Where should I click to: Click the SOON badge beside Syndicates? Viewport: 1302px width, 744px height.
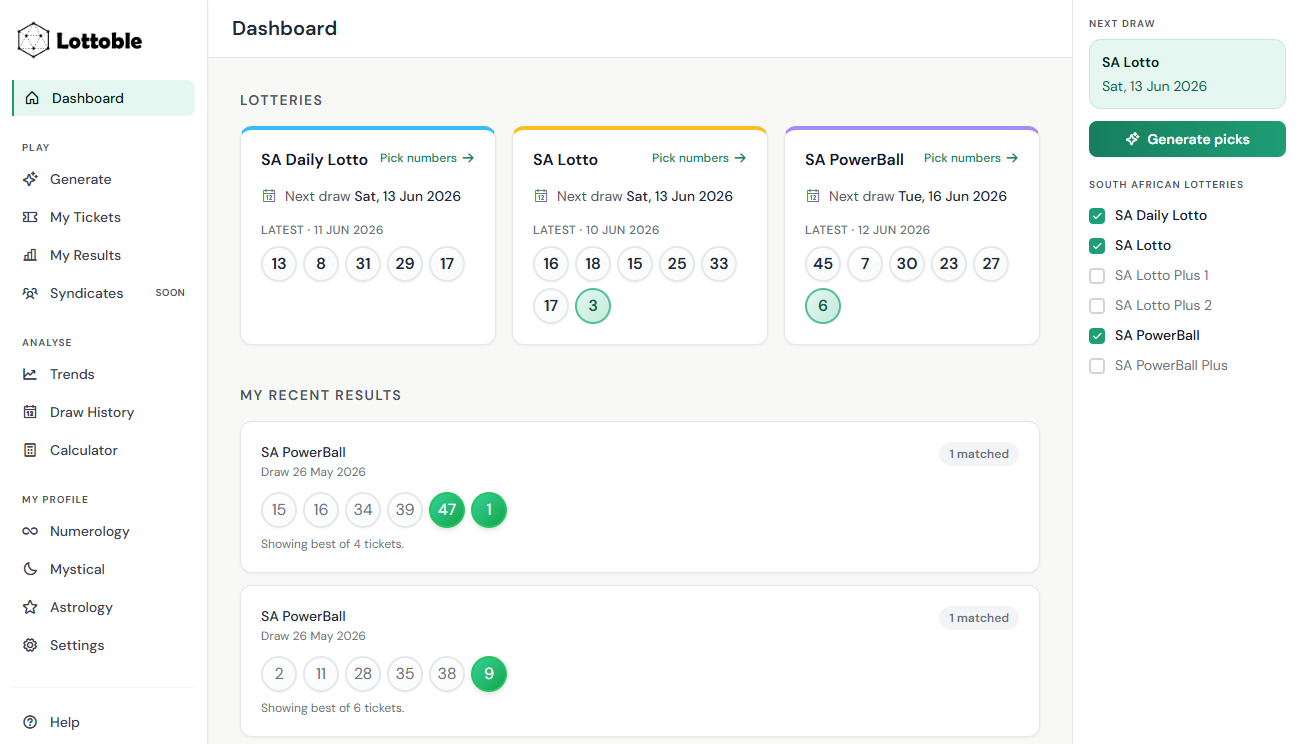tap(170, 293)
